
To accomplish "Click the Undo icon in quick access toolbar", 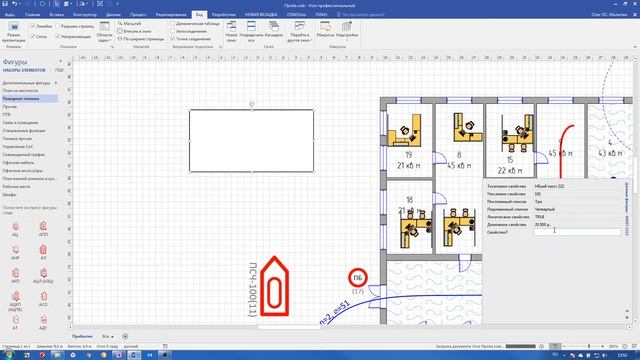I will [14, 4].
